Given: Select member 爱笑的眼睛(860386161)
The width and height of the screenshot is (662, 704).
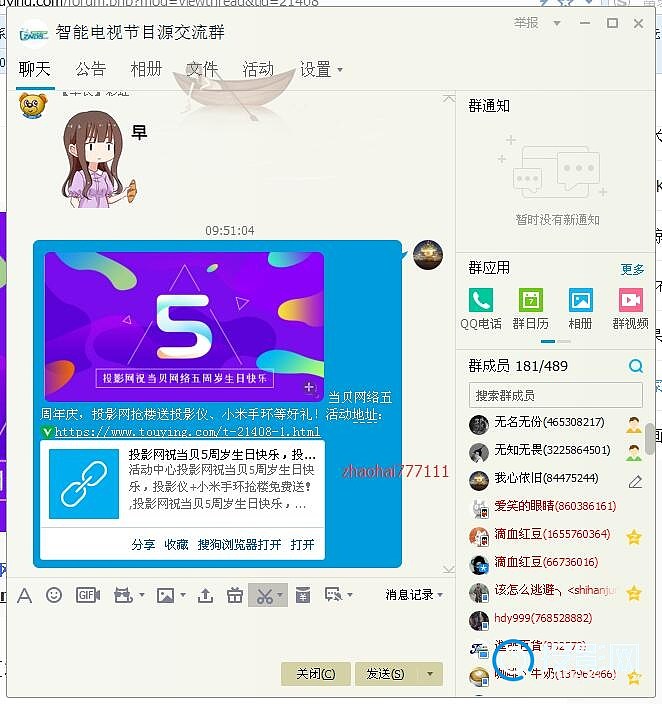Looking at the screenshot, I should pos(556,506).
